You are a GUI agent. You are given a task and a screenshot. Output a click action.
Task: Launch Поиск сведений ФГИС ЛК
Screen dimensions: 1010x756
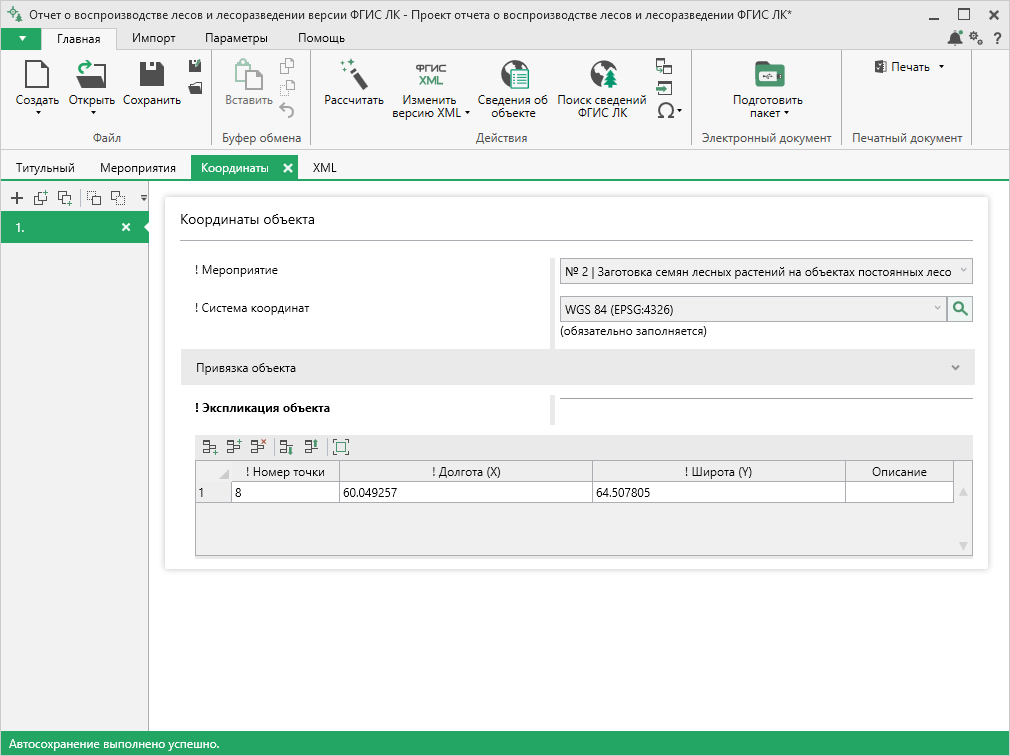[602, 89]
